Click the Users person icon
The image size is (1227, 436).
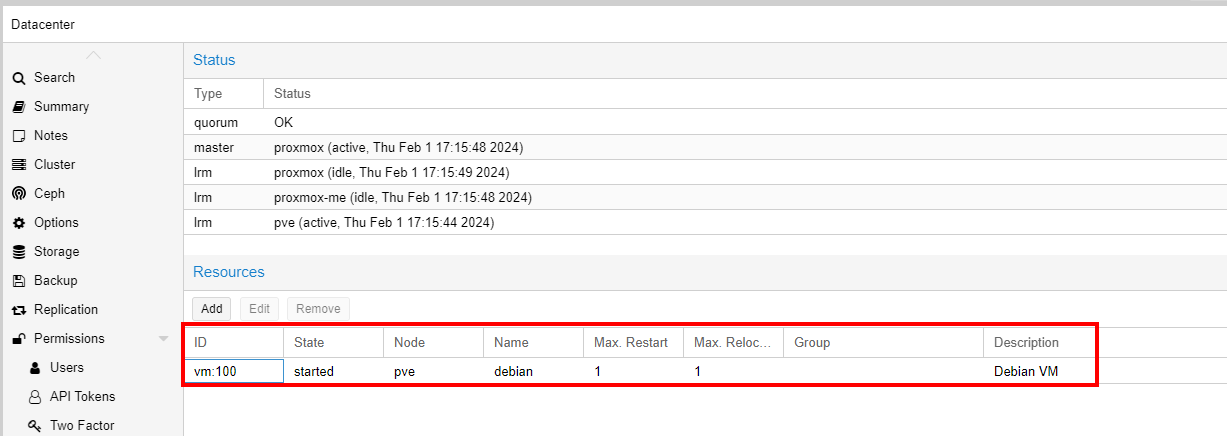(35, 368)
